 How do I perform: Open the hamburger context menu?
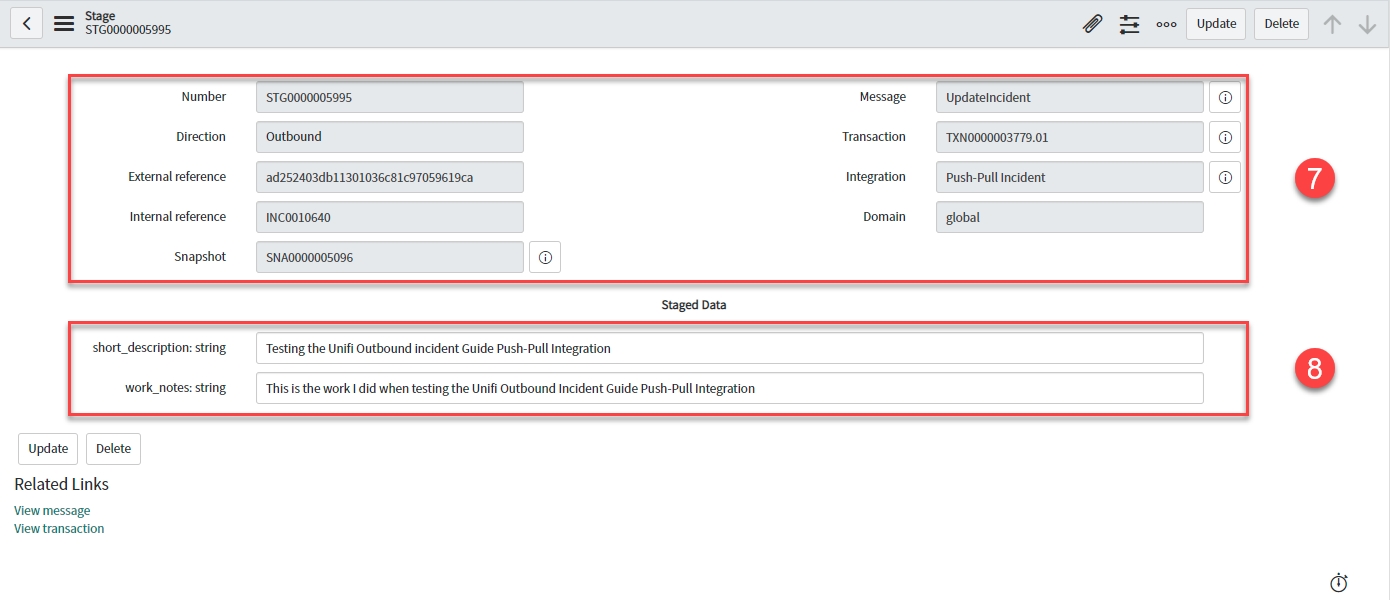click(x=64, y=24)
